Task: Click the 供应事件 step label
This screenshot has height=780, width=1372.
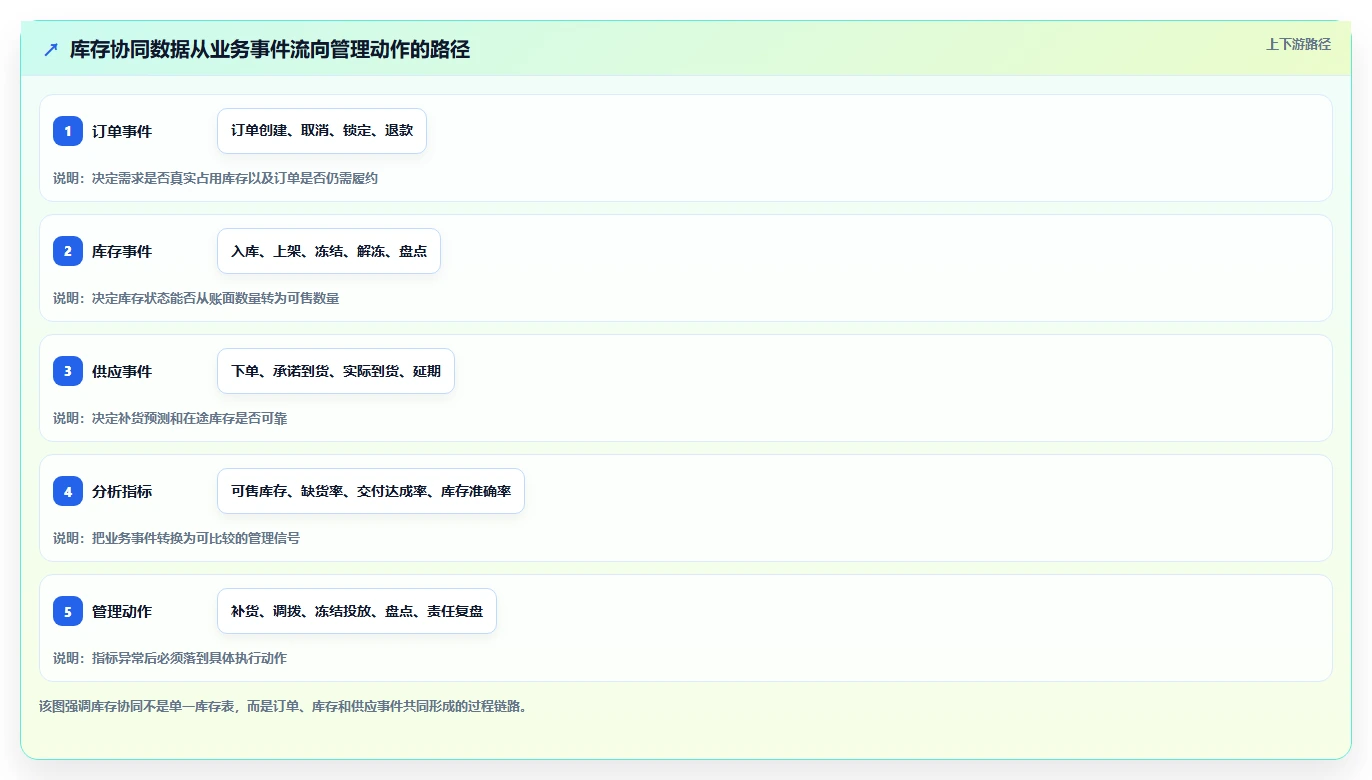Action: pyautogui.click(x=122, y=371)
